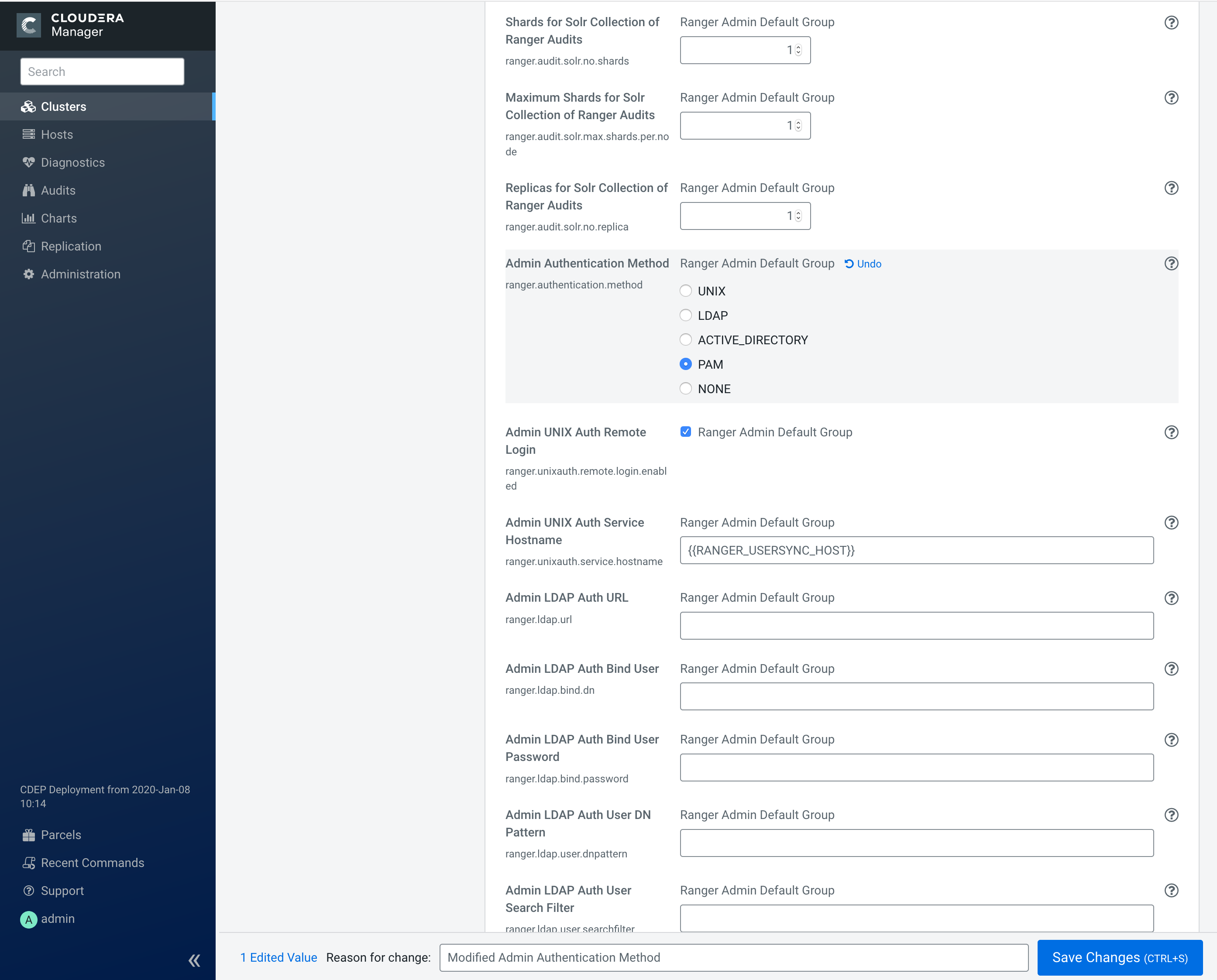1217x980 pixels.
Task: Open help icon for Replicas for Solr Collection
Action: click(1171, 188)
